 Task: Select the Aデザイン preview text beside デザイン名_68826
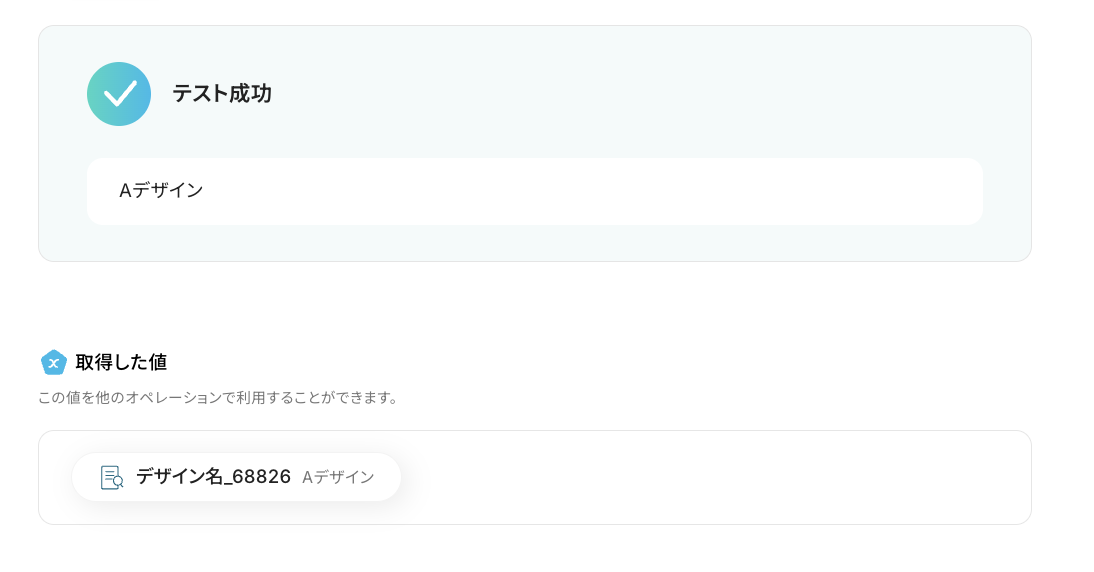coord(338,477)
